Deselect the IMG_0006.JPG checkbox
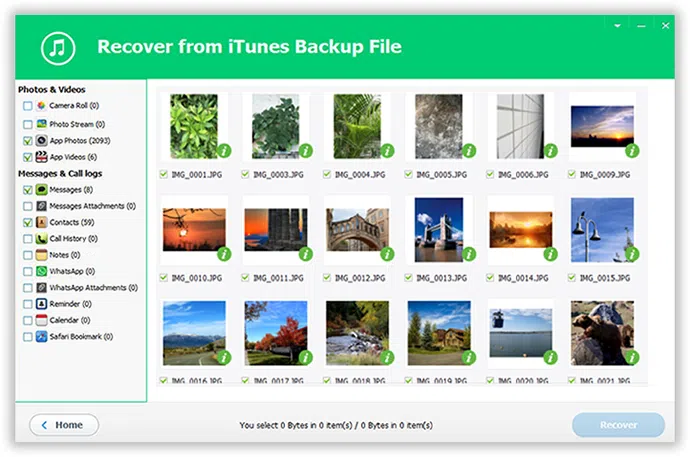This screenshot has width=690, height=457. tap(490, 174)
